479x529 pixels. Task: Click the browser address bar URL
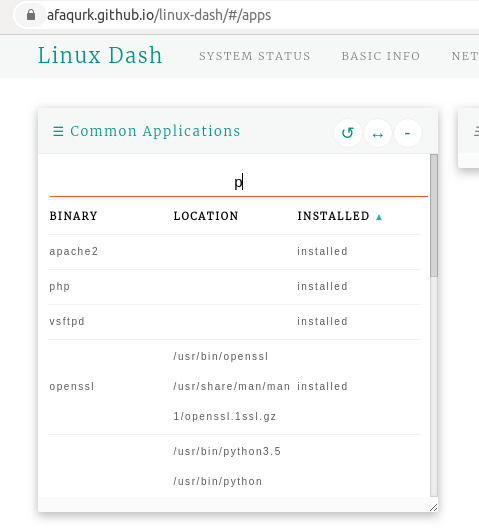[x=159, y=15]
